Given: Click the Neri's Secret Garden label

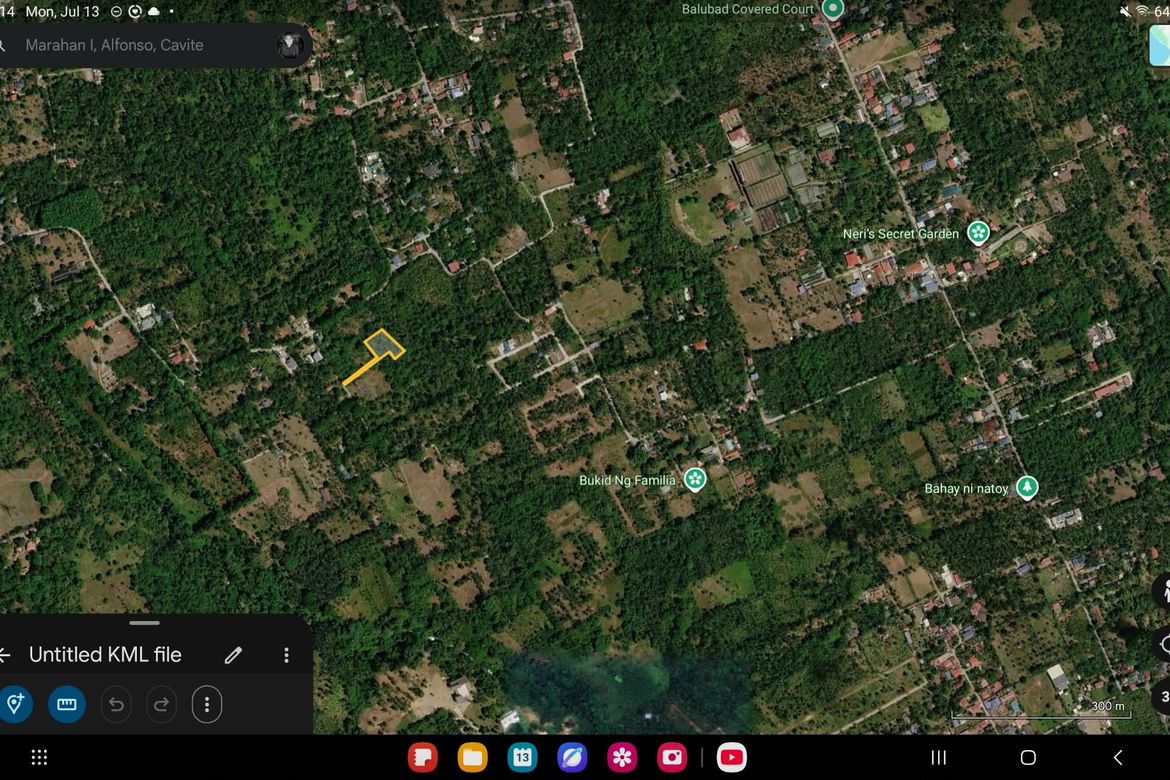Looking at the screenshot, I should [901, 234].
